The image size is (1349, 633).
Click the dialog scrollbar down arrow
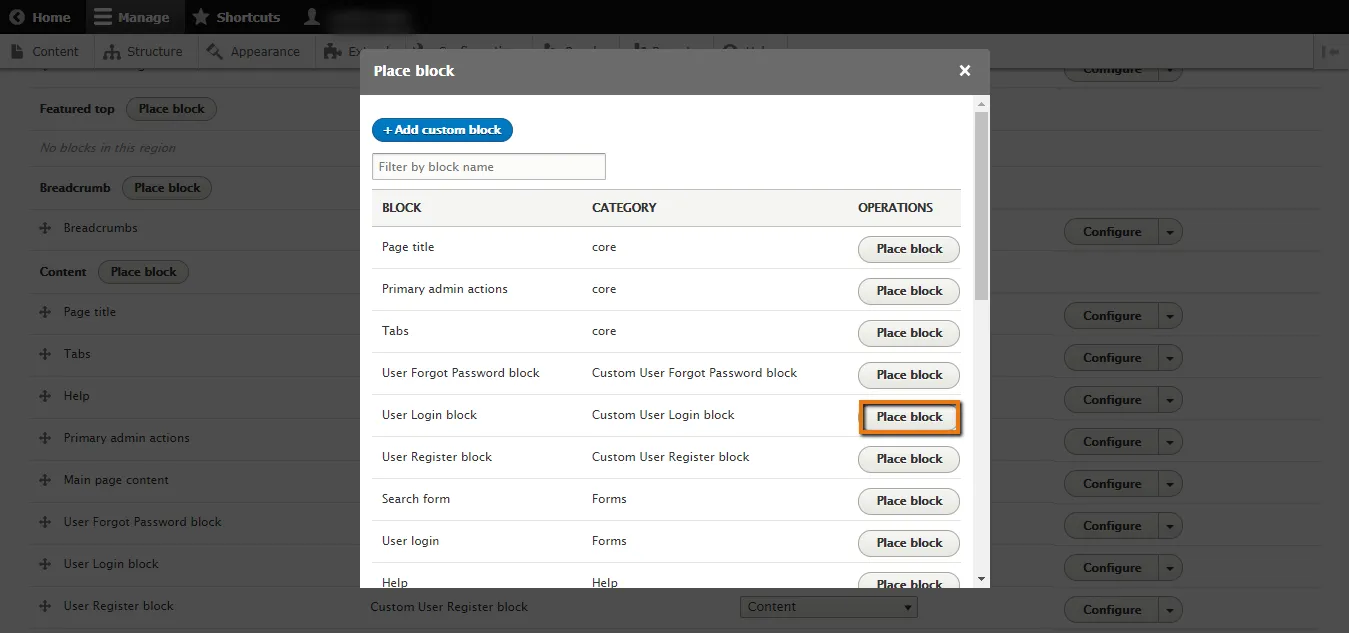[981, 578]
